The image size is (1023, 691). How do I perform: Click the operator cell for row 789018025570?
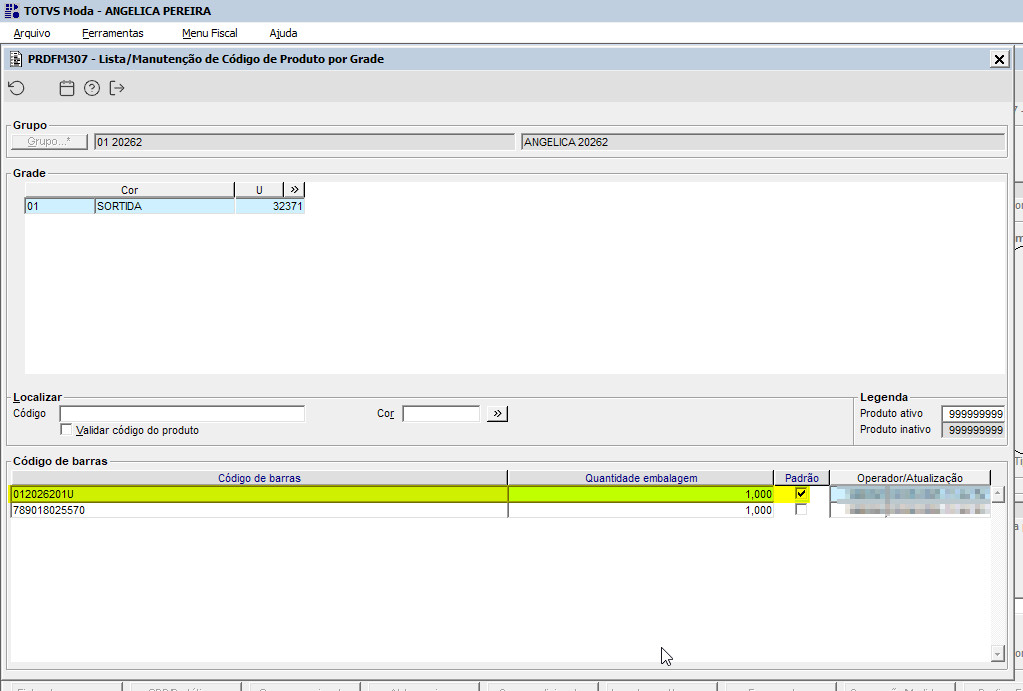tap(910, 510)
